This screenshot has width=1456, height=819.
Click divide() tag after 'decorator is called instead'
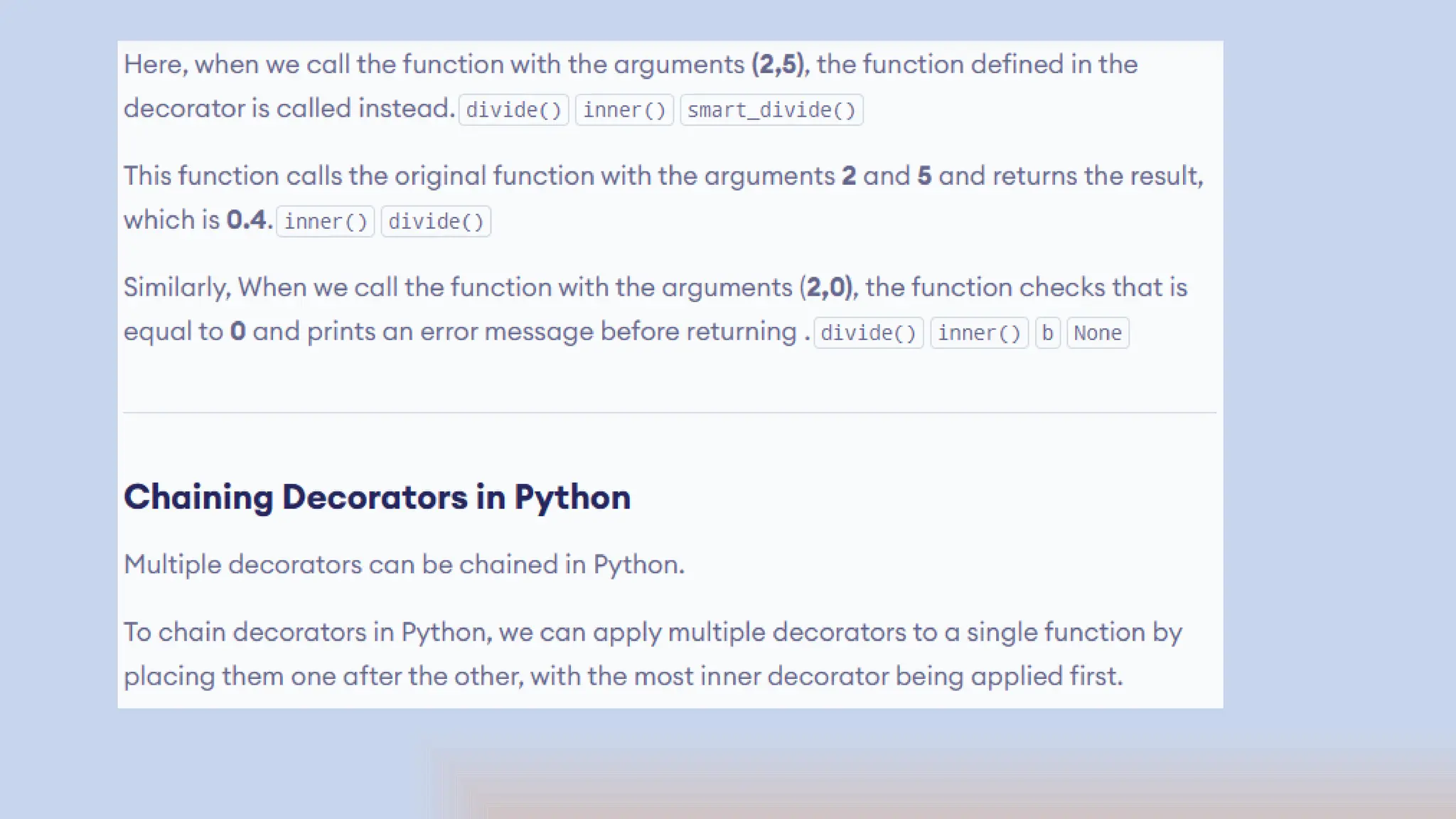click(513, 110)
